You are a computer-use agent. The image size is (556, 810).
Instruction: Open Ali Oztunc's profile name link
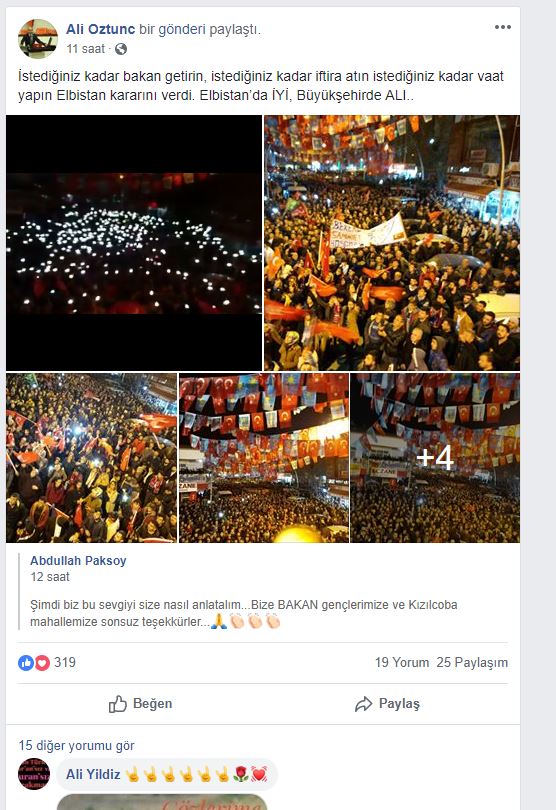pyautogui.click(x=100, y=29)
